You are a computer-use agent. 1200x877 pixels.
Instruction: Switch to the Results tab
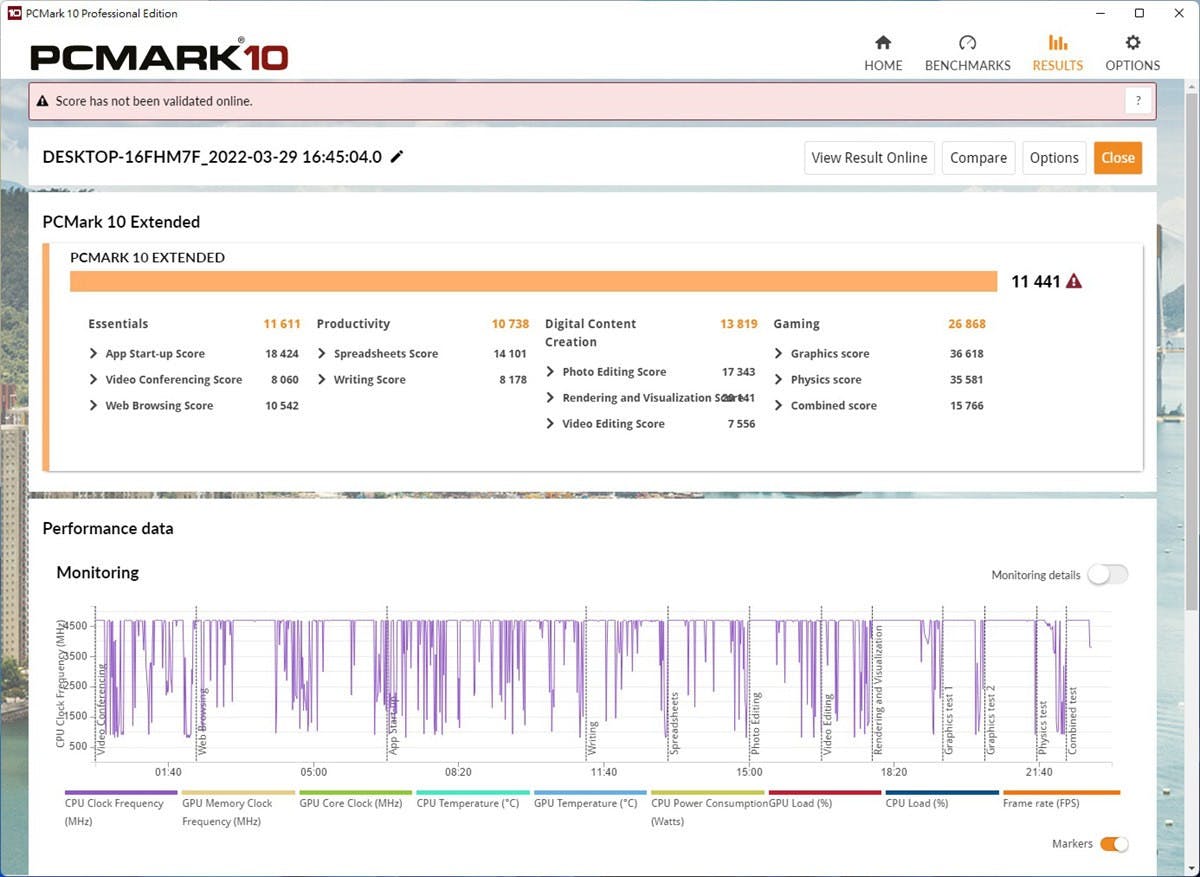pos(1057,54)
